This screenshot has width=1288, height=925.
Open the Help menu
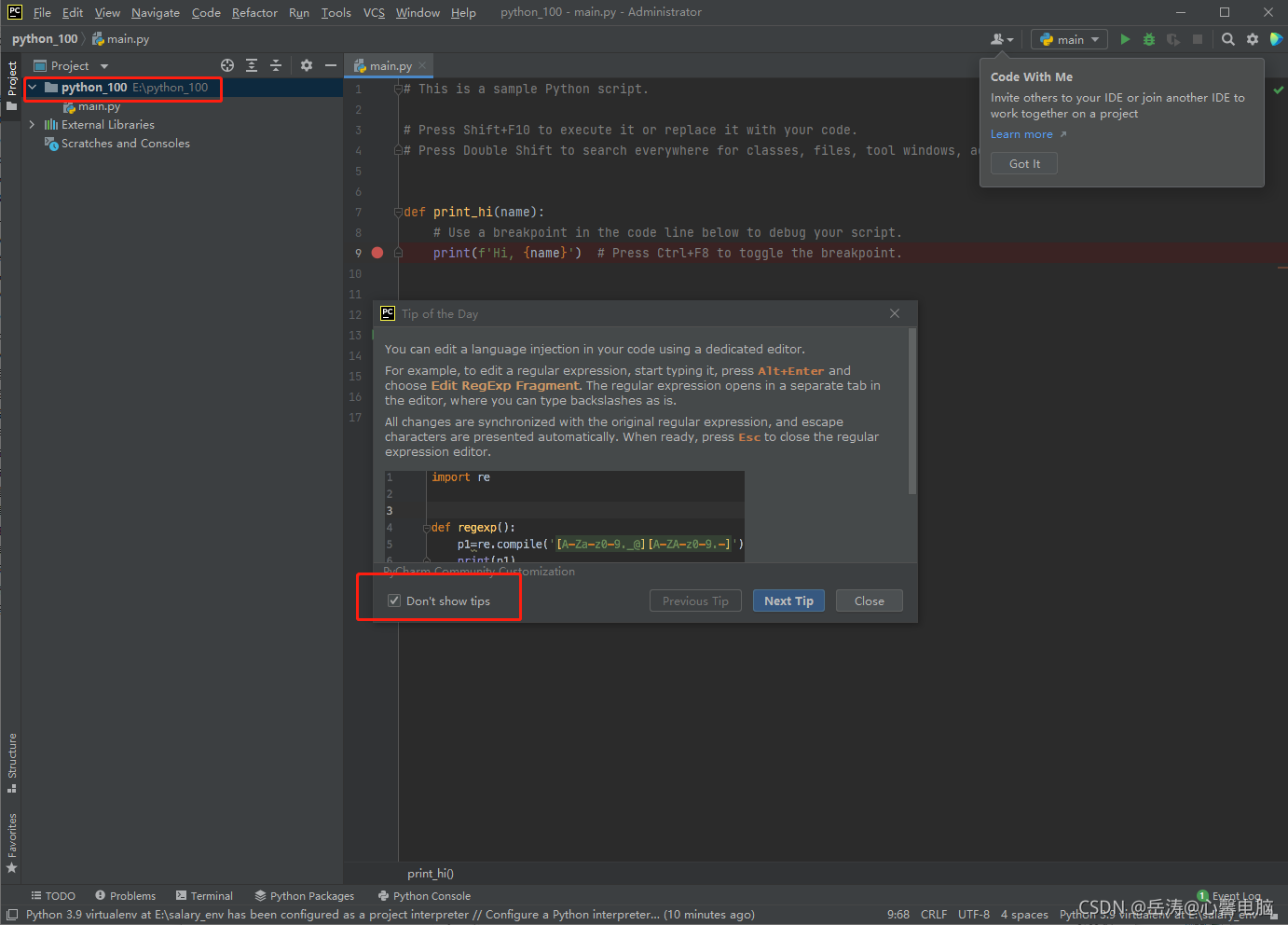click(x=463, y=12)
